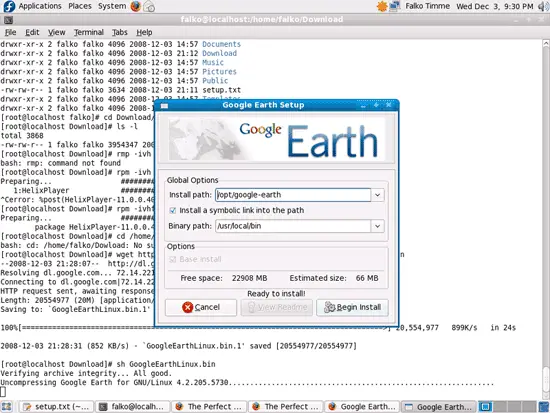Open the Fedora Applications menu icon
This screenshot has height=413, width=550.
tap(8, 6)
